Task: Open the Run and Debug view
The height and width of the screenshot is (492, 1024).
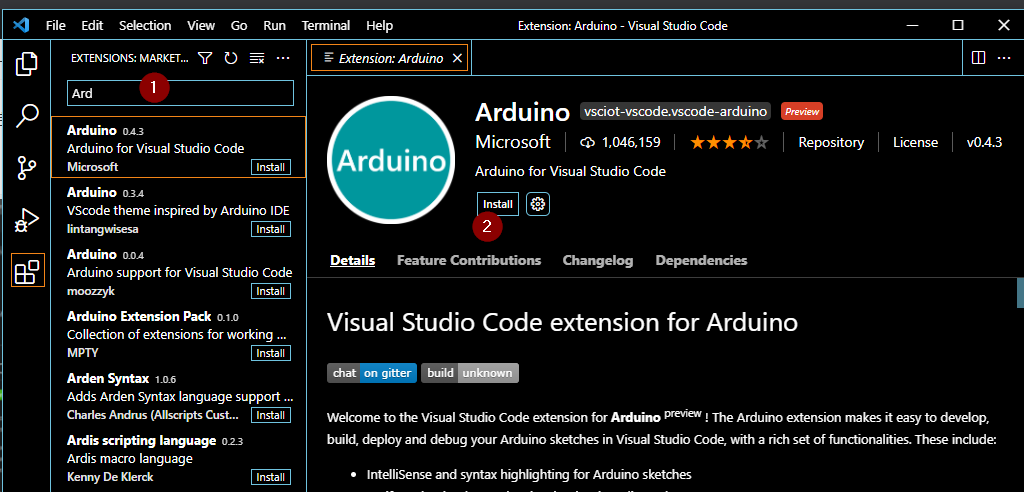Action: 27,220
